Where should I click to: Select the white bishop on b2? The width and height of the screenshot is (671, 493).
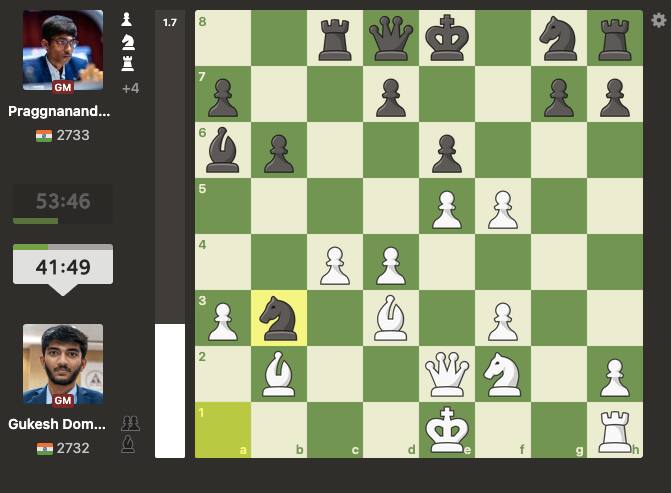coord(279,374)
